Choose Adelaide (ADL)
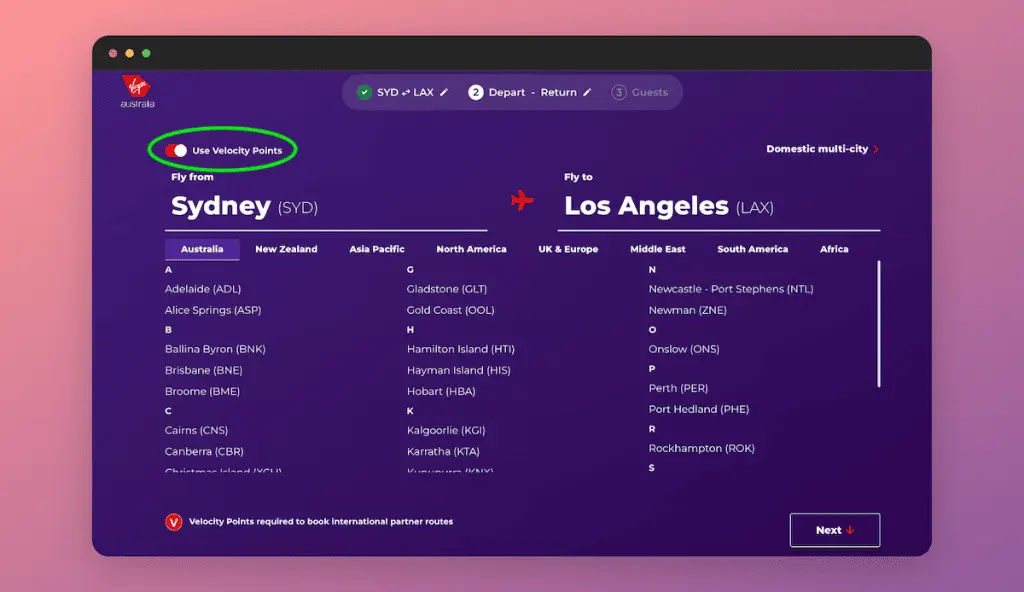The height and width of the screenshot is (592, 1024). tap(202, 289)
